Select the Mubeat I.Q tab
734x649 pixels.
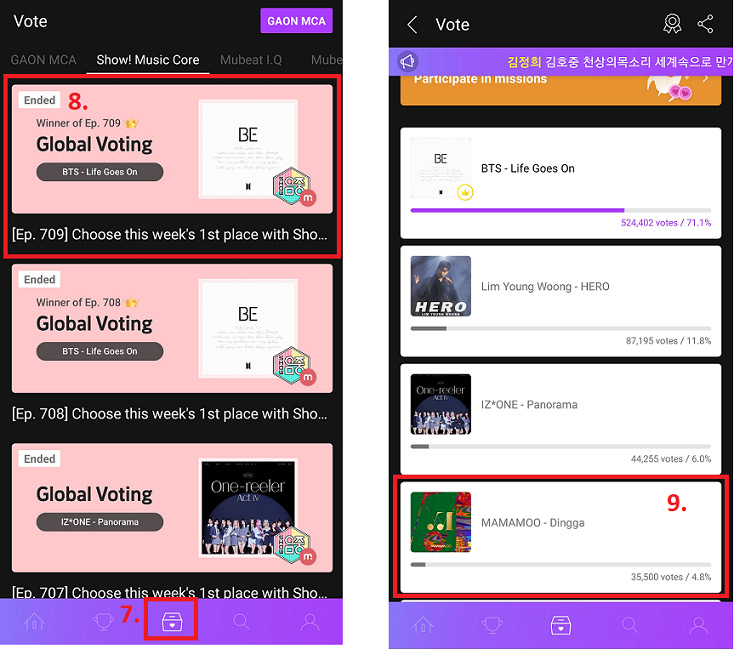pos(251,60)
